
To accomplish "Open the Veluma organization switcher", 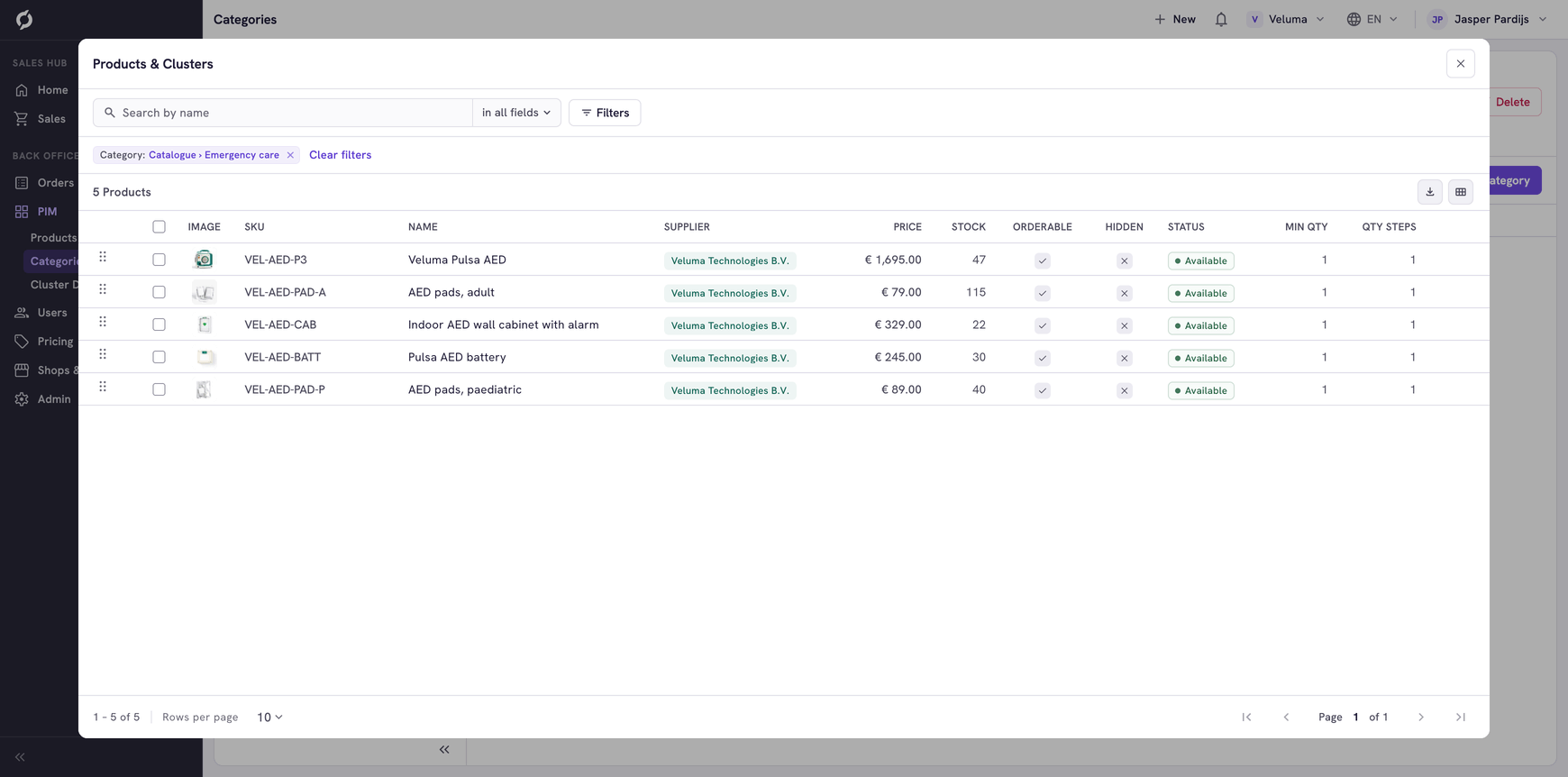I will [x=1286, y=19].
